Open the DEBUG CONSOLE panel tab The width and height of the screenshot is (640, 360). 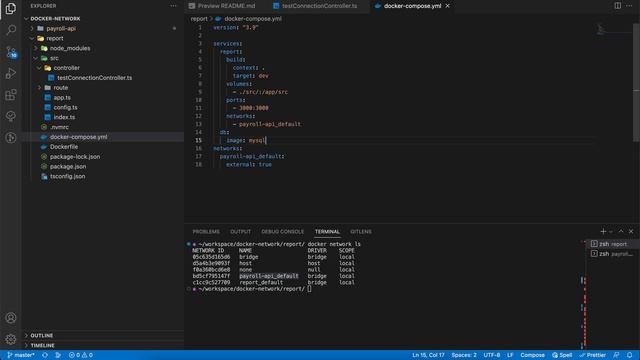282,231
